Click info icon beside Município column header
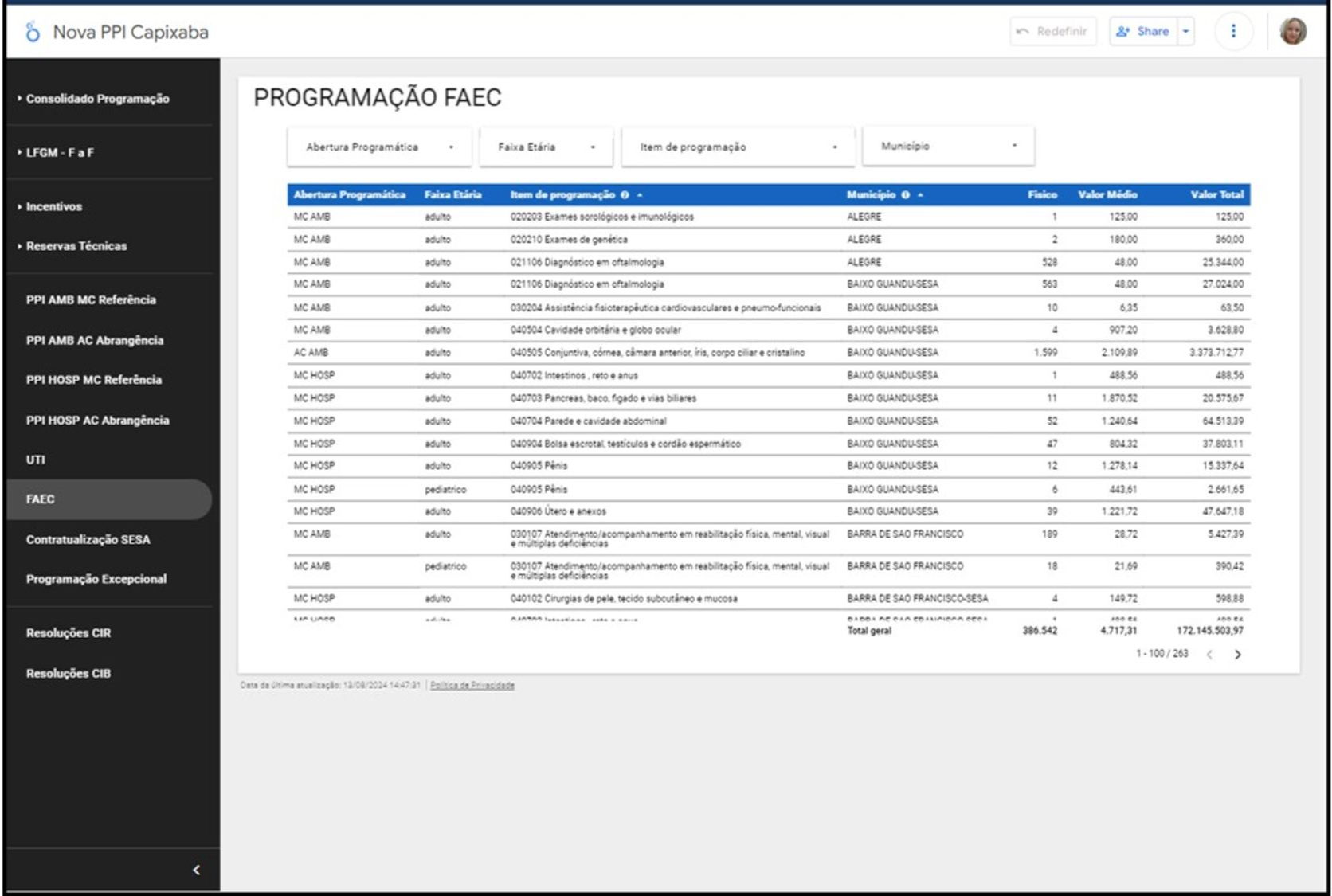1332x896 pixels. pyautogui.click(x=906, y=195)
